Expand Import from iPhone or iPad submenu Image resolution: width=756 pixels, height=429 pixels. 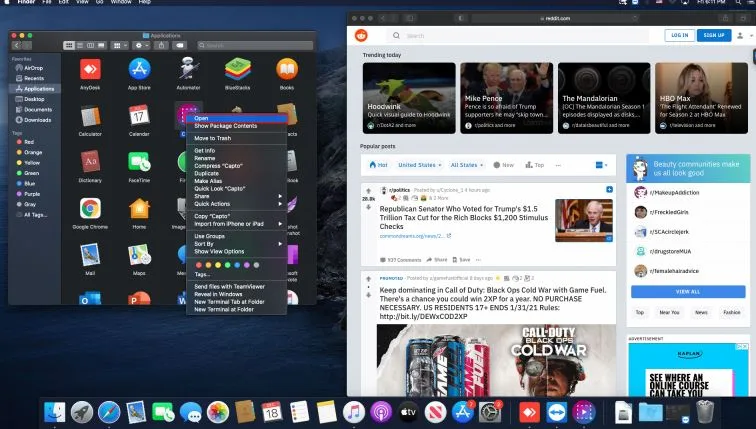(x=237, y=224)
